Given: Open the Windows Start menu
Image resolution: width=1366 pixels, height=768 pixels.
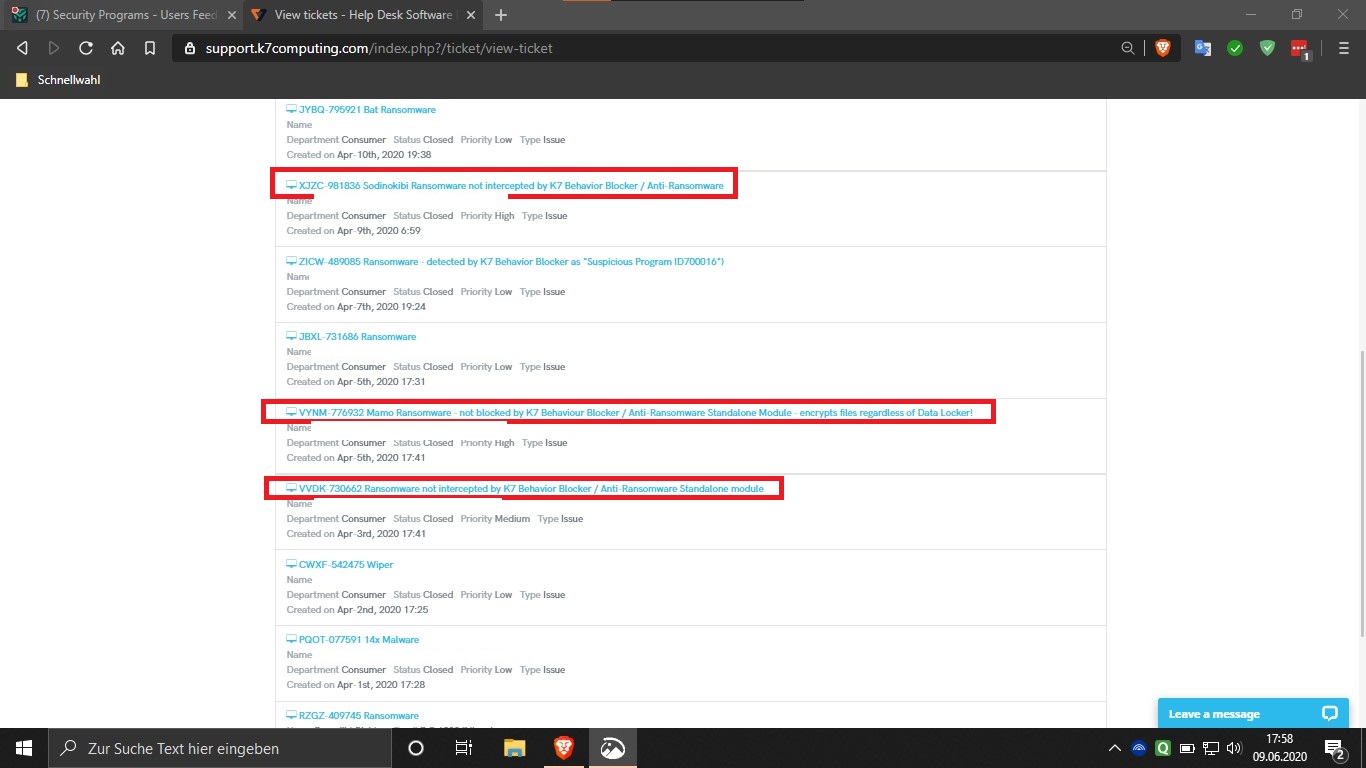Looking at the screenshot, I should coord(24,748).
